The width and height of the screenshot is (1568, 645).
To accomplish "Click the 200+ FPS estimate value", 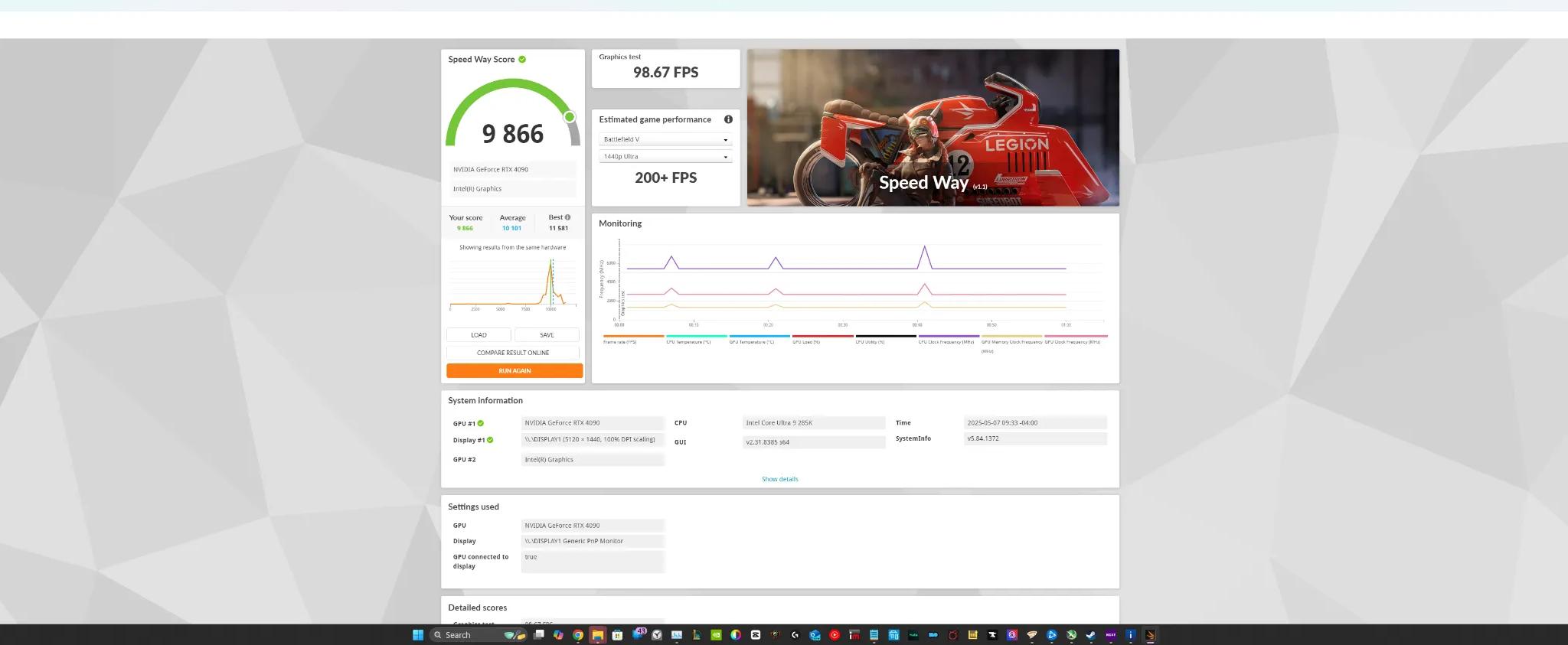I will [x=665, y=178].
